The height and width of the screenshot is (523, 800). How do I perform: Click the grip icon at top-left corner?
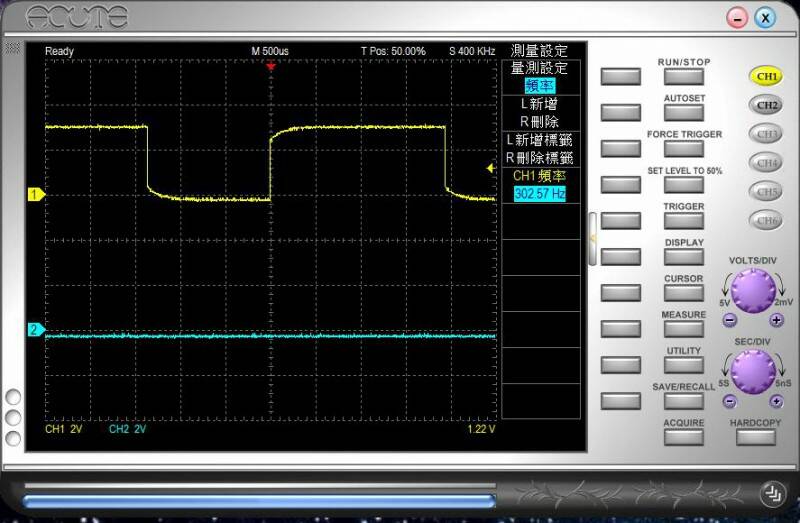pyautogui.click(x=12, y=48)
